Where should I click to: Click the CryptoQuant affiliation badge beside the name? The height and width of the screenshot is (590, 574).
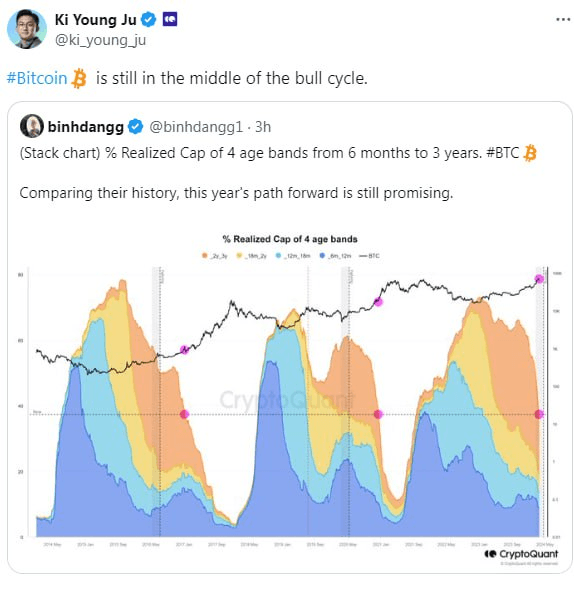(170, 20)
